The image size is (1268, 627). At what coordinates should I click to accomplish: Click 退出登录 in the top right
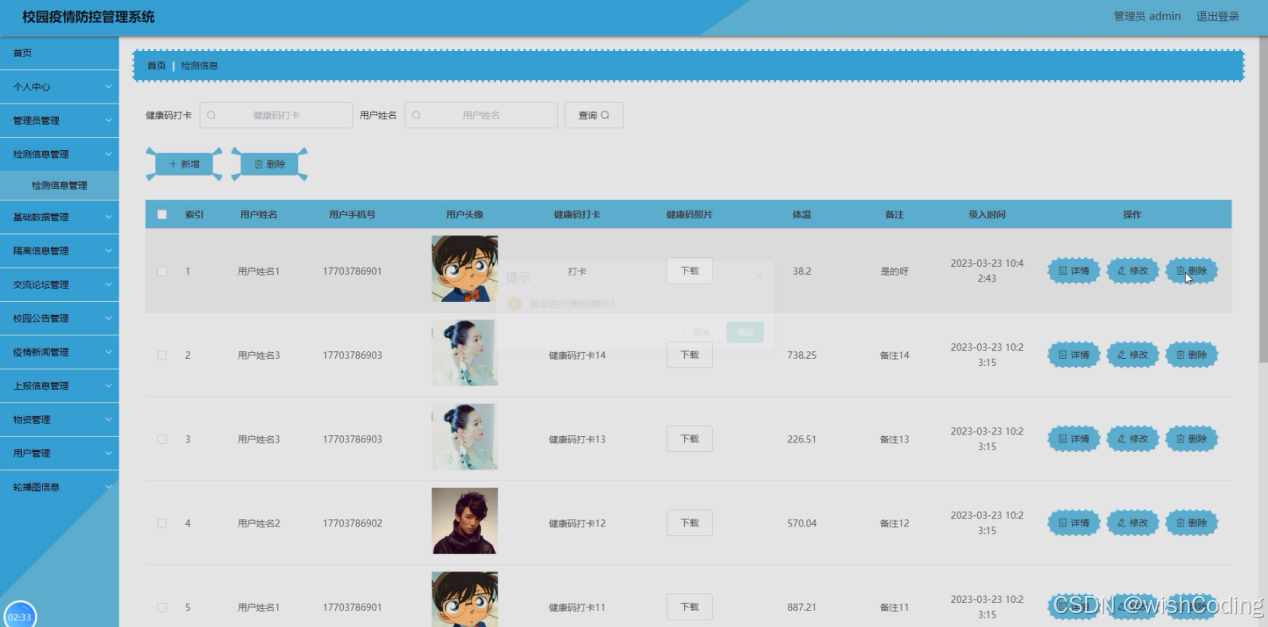click(1217, 16)
